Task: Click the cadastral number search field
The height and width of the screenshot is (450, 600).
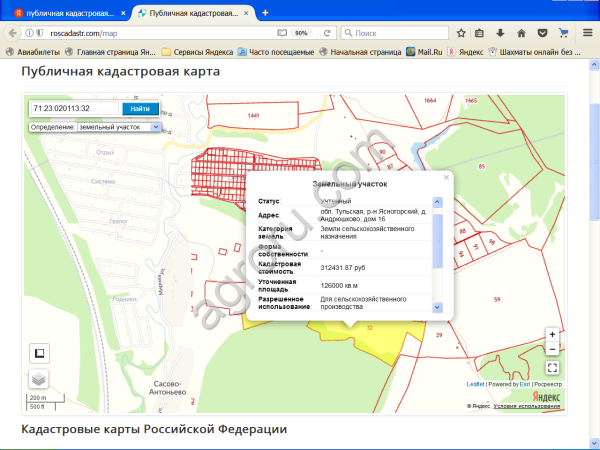Action: (x=75, y=108)
